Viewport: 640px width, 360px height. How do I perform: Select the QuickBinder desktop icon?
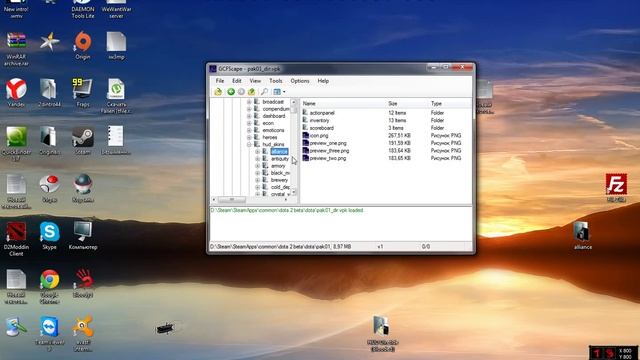pos(16,144)
